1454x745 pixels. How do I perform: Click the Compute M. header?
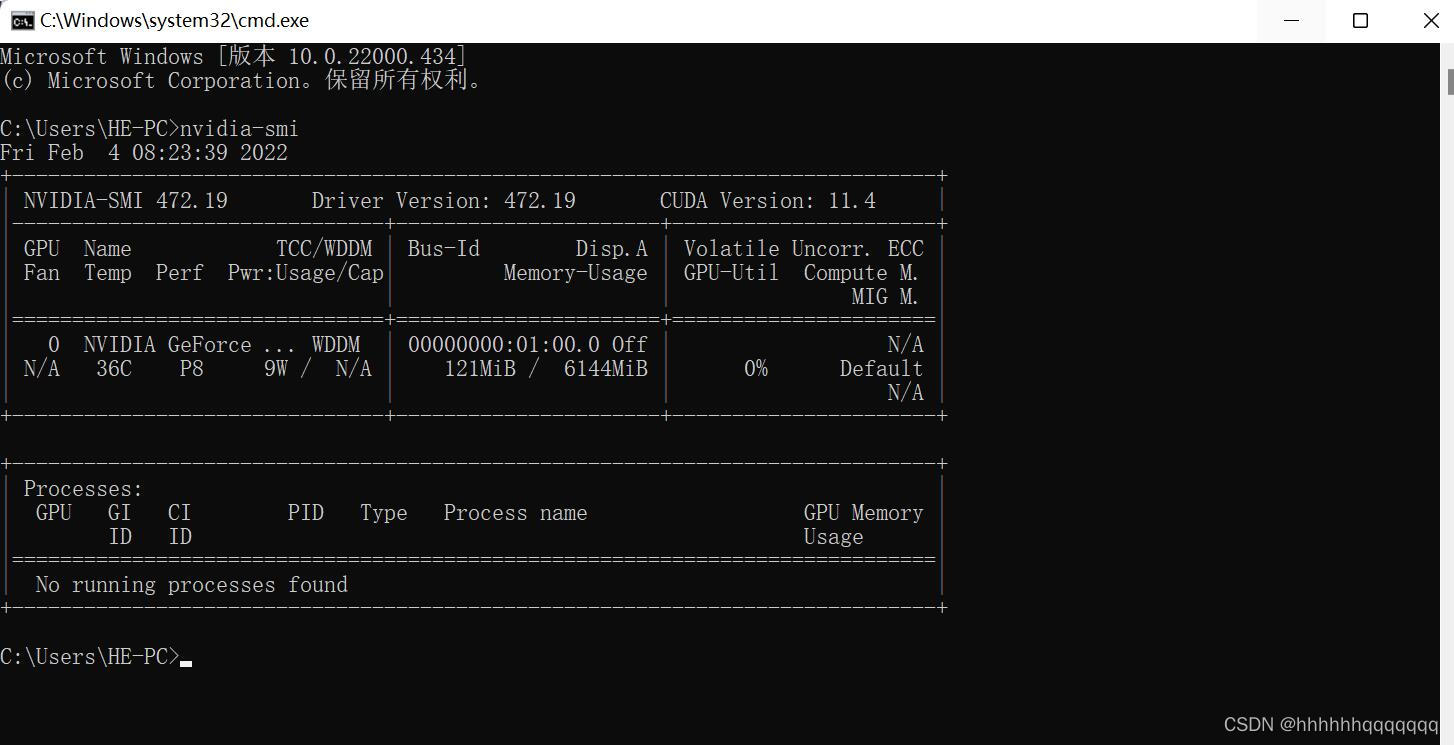[x=861, y=273]
